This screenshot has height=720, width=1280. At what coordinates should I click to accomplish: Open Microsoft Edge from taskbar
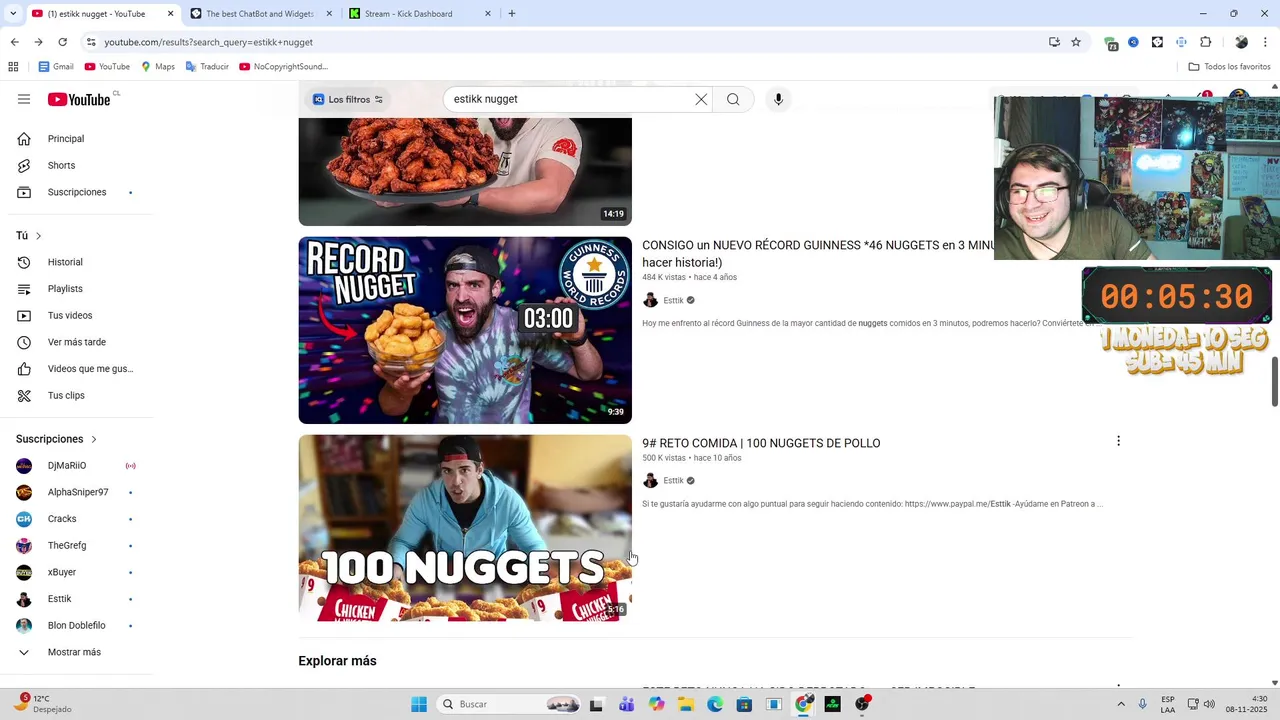[x=715, y=704]
